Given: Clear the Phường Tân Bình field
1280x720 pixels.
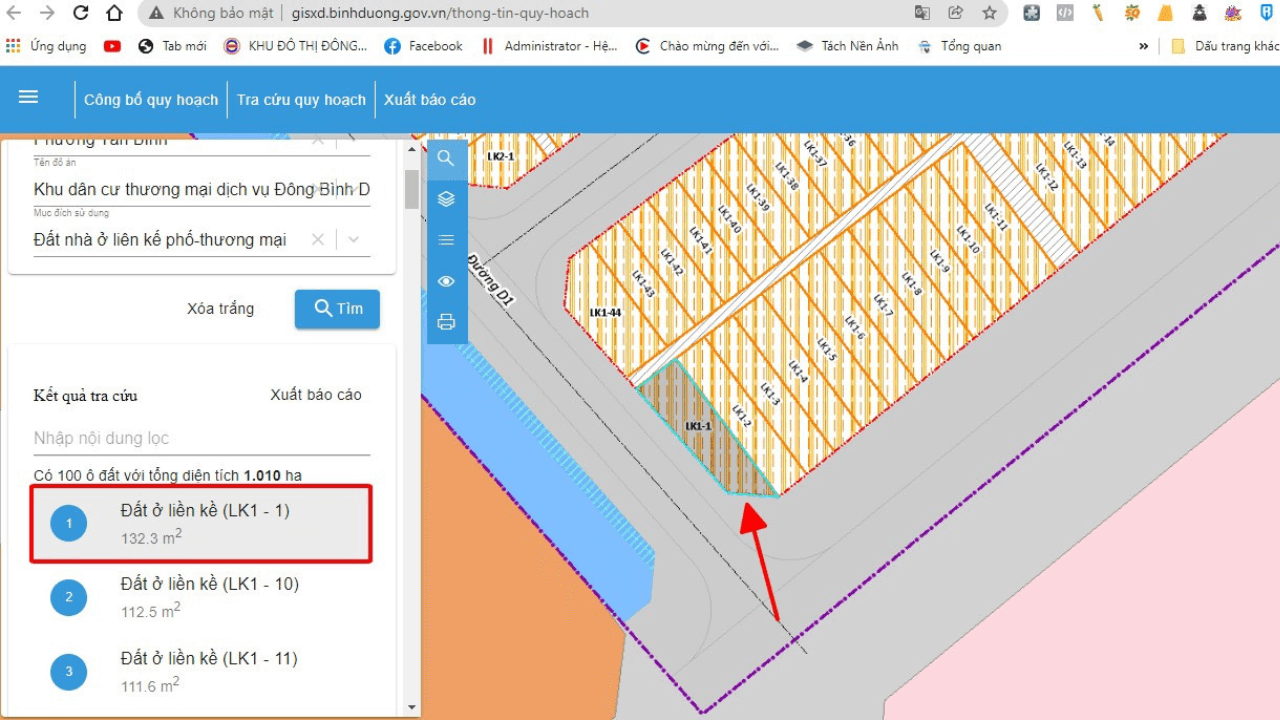Looking at the screenshot, I should click(318, 140).
